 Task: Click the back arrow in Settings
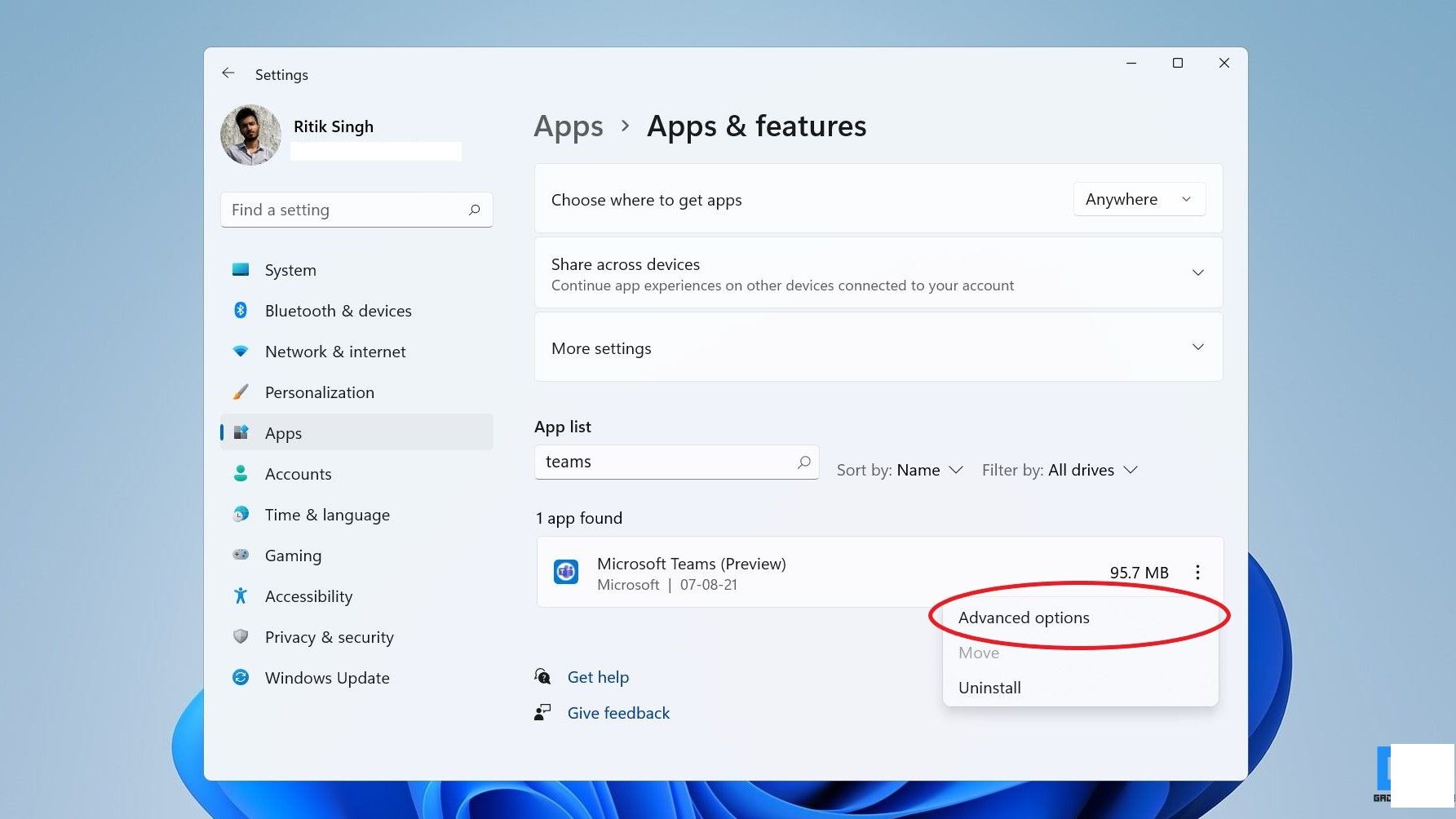[x=228, y=73]
